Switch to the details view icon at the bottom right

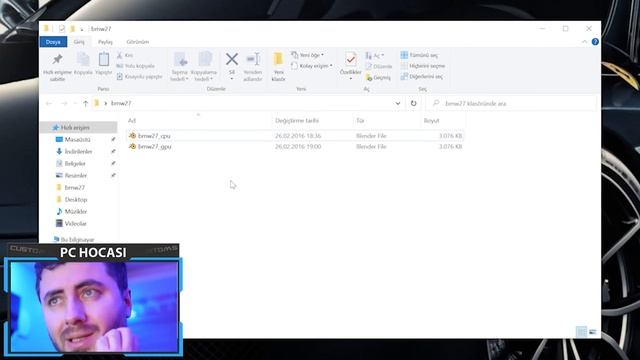point(581,332)
